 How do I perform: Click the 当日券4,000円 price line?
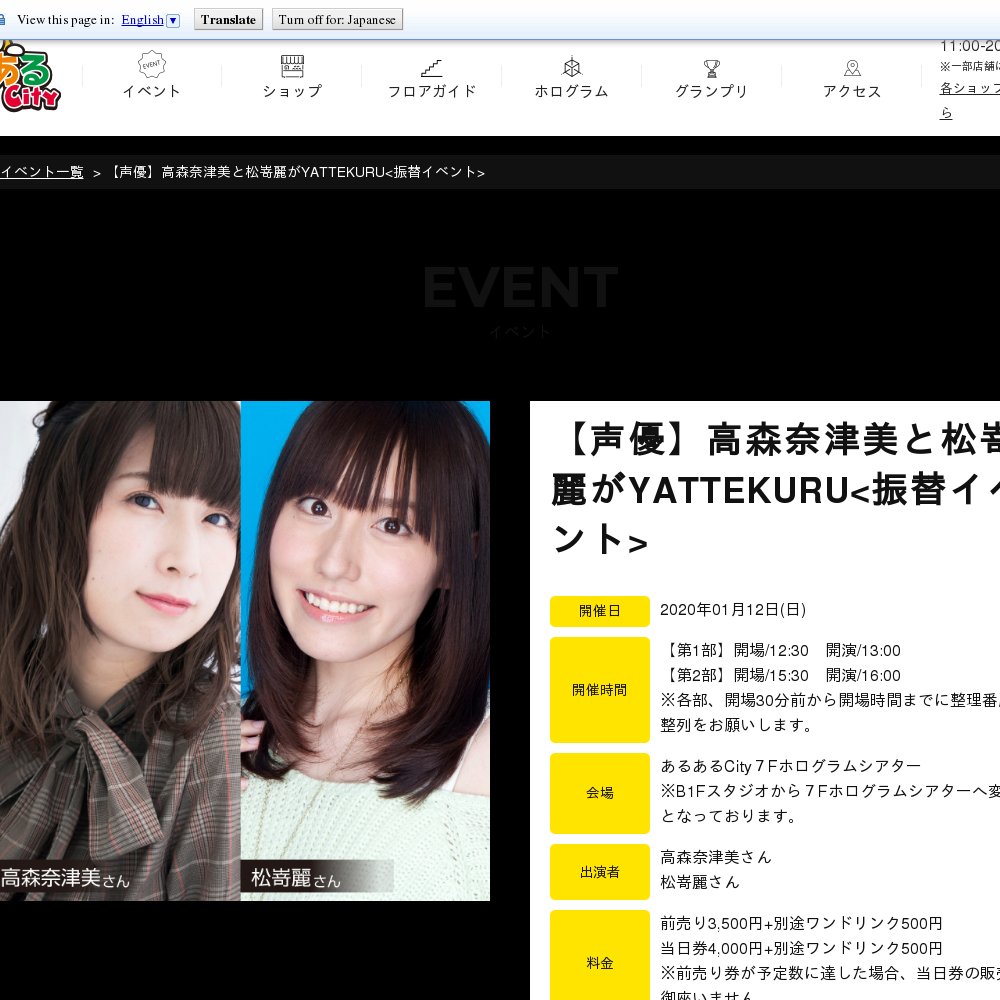tap(801, 948)
